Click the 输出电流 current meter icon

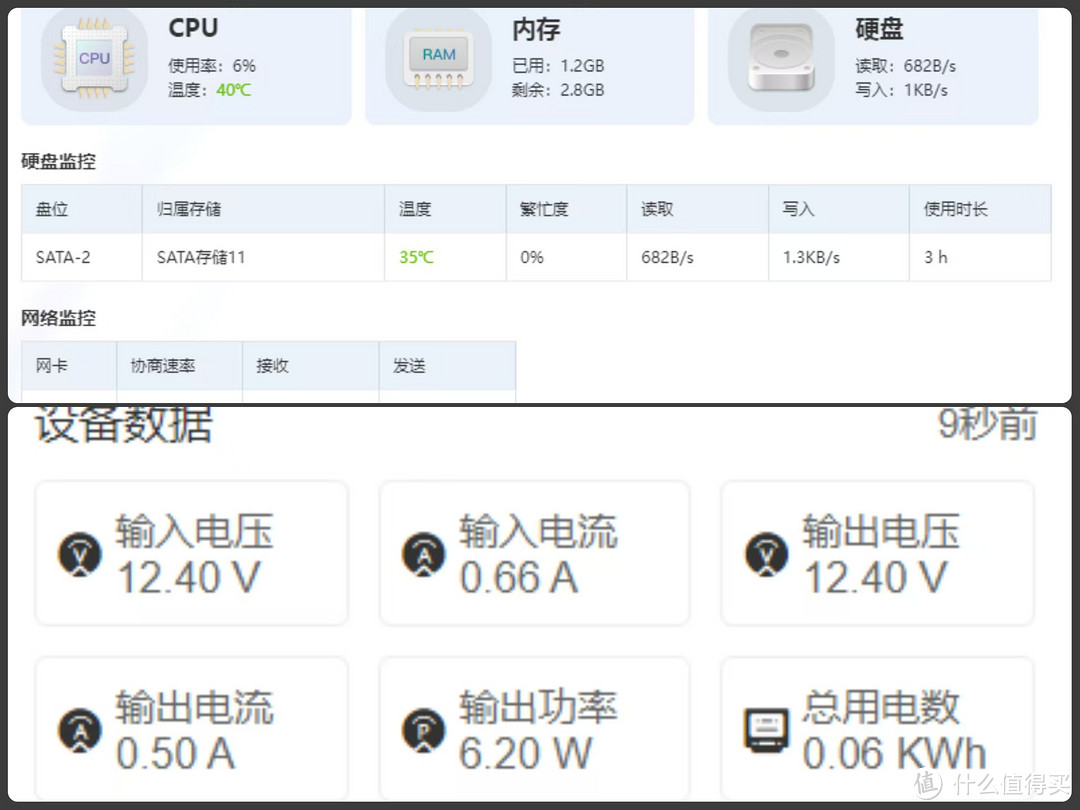(78, 727)
